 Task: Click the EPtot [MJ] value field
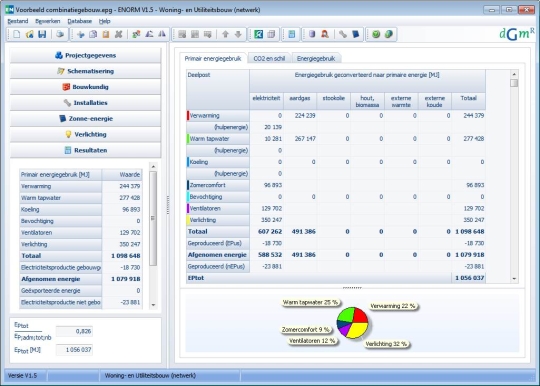pos(74,350)
